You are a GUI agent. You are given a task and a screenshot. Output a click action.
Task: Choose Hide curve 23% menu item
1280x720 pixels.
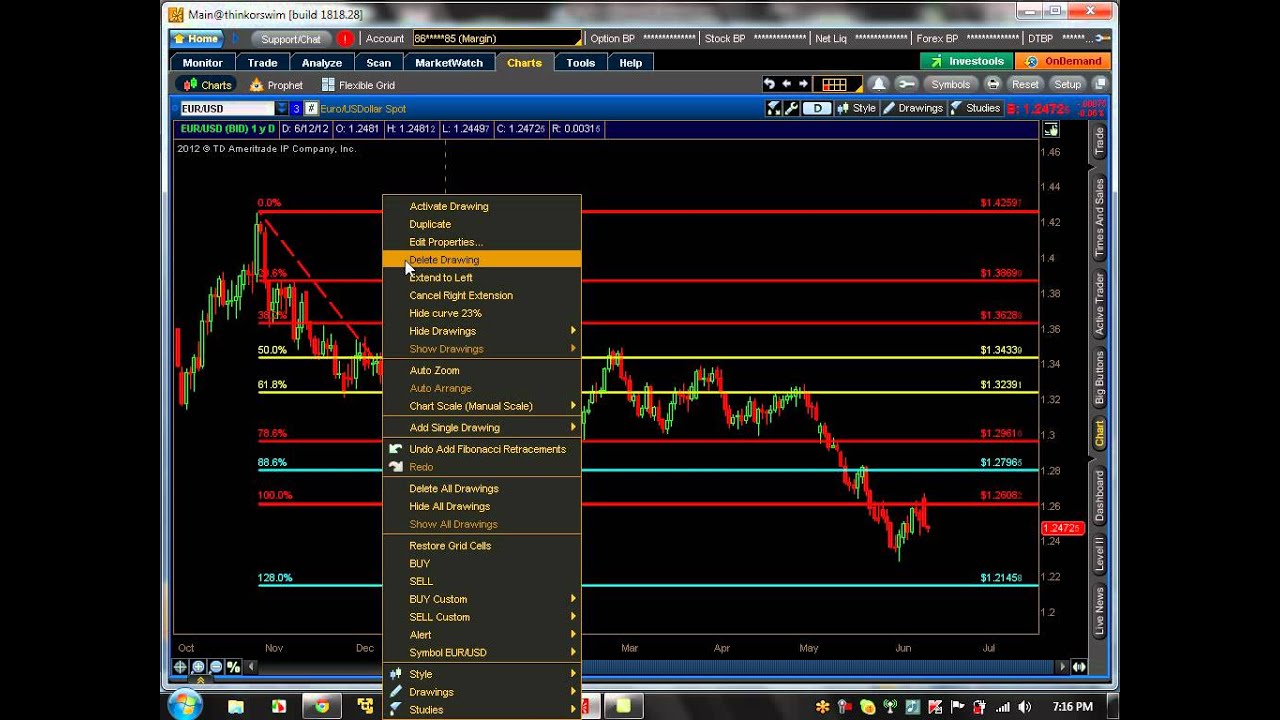pos(481,313)
